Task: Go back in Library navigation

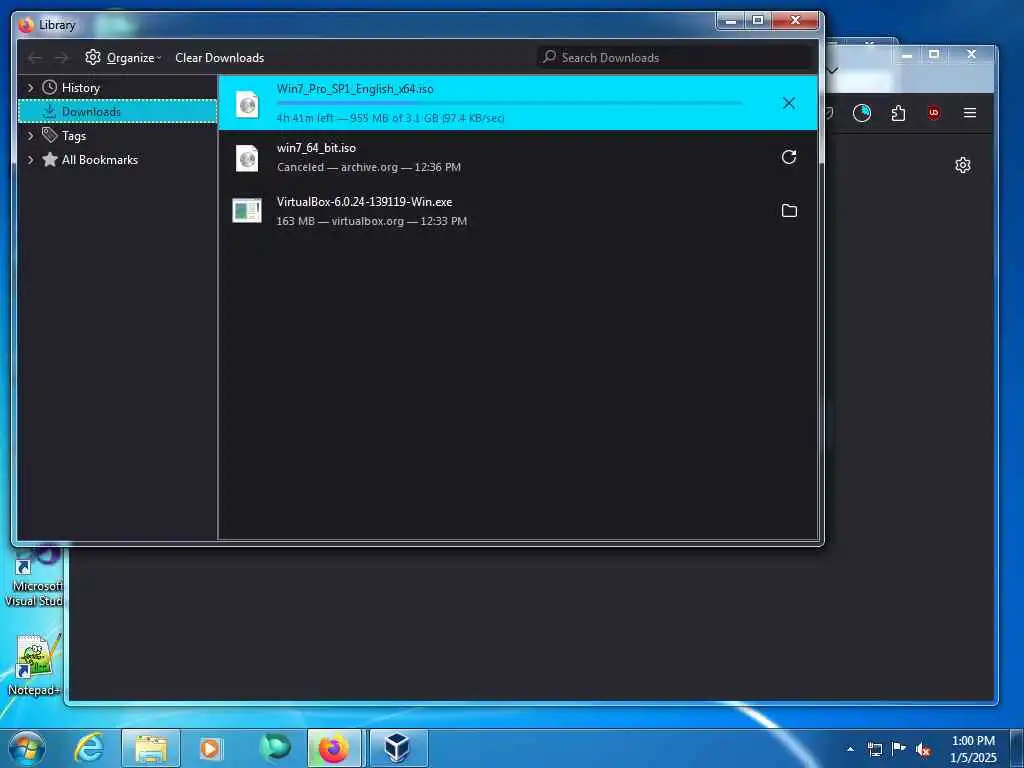Action: 34,58
